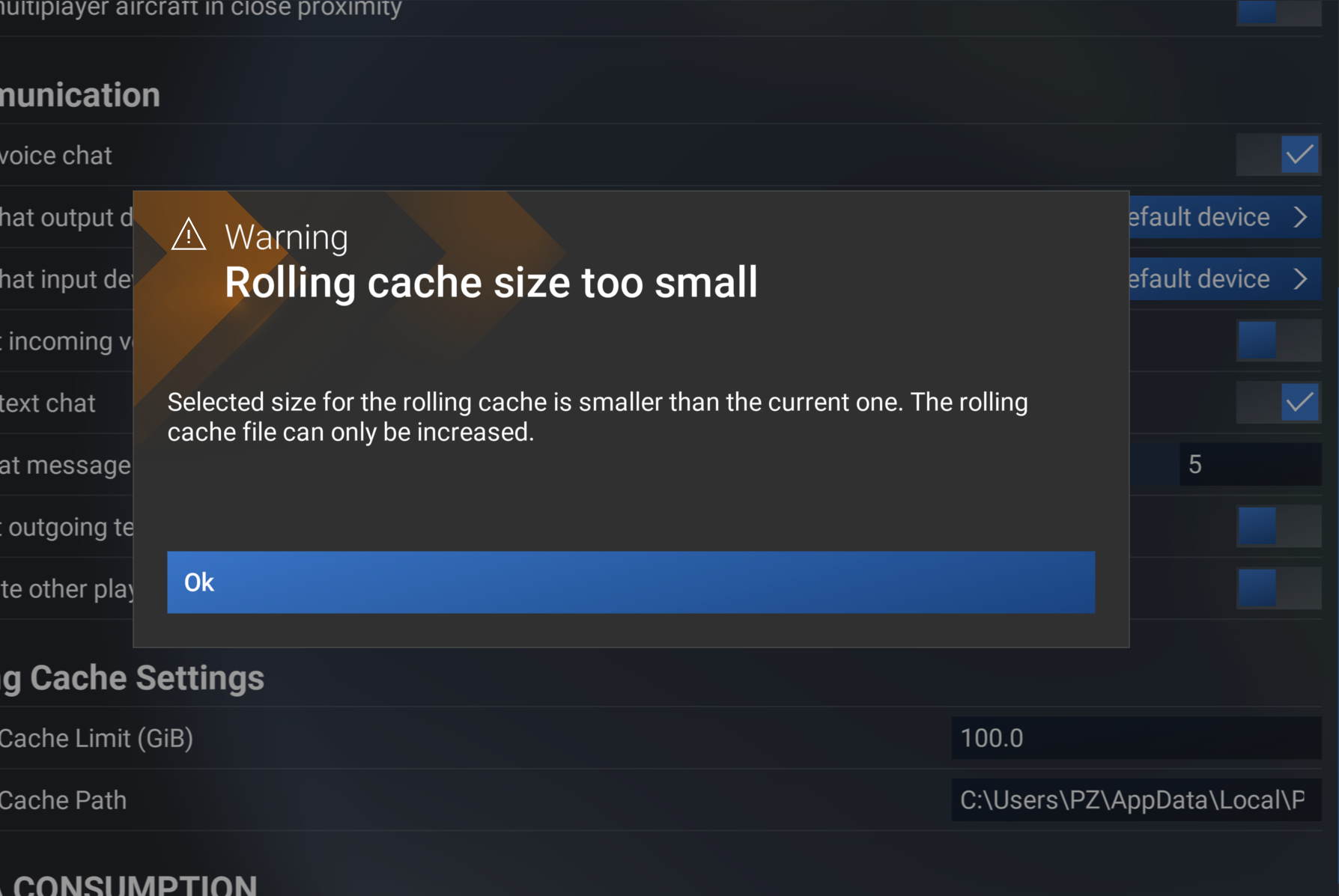Click the Rolling cache size too small heading
This screenshot has width=1339, height=896.
point(491,283)
